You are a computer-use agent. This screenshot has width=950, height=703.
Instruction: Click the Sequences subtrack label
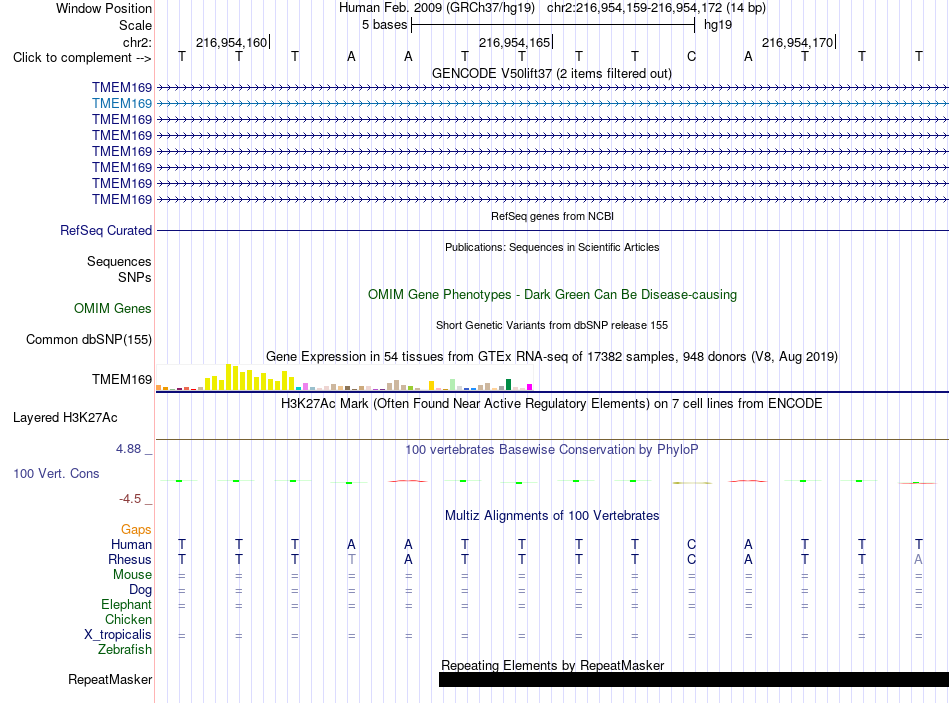pyautogui.click(x=119, y=261)
